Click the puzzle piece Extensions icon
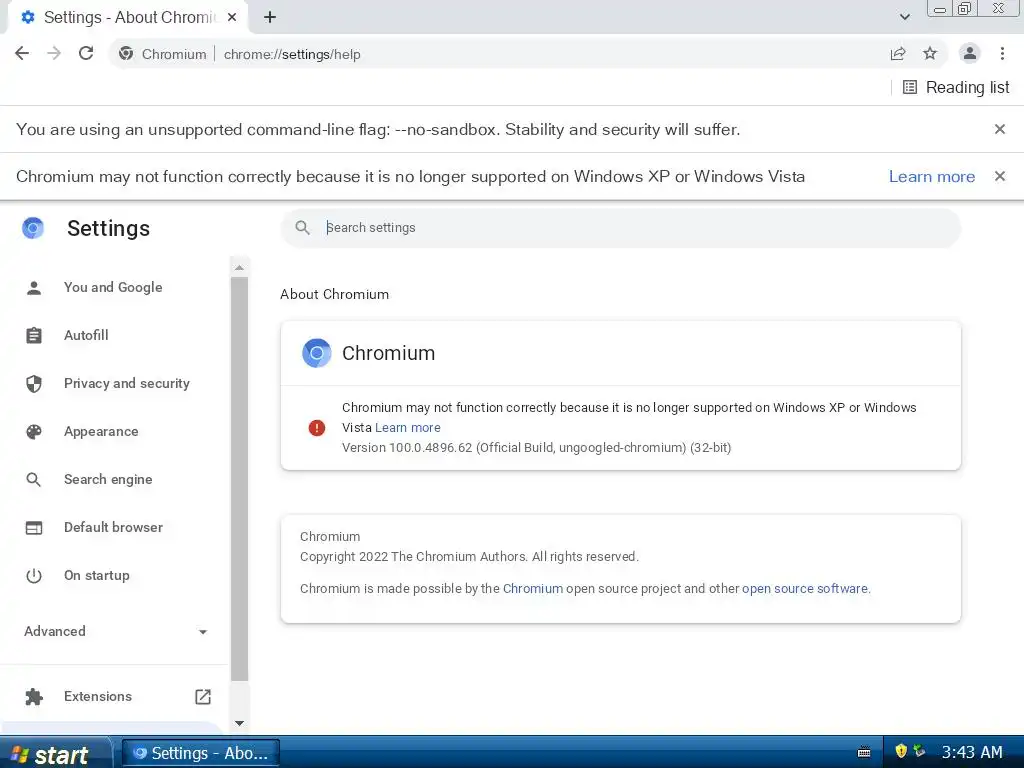This screenshot has width=1024, height=768. tap(34, 697)
